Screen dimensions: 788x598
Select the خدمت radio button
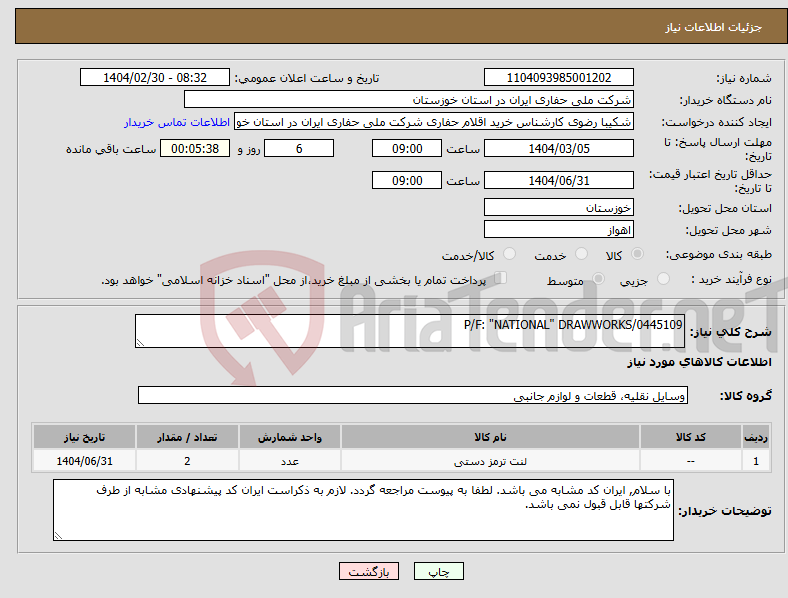click(x=581, y=254)
